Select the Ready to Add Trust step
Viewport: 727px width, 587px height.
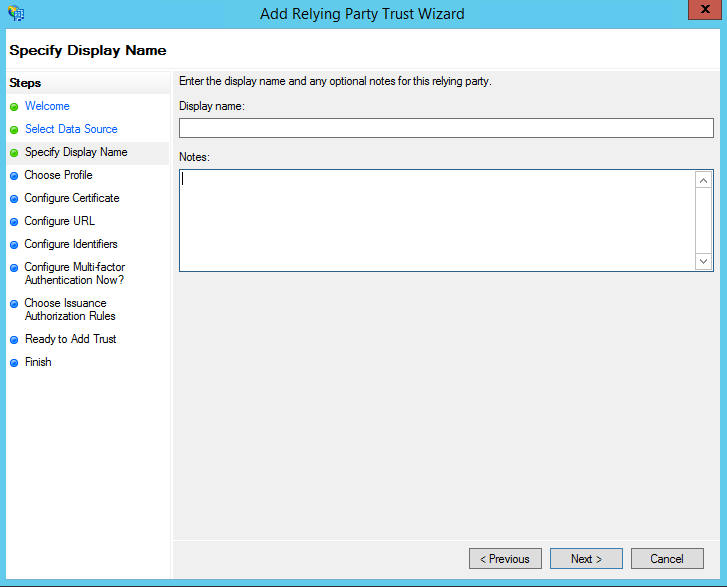point(70,339)
